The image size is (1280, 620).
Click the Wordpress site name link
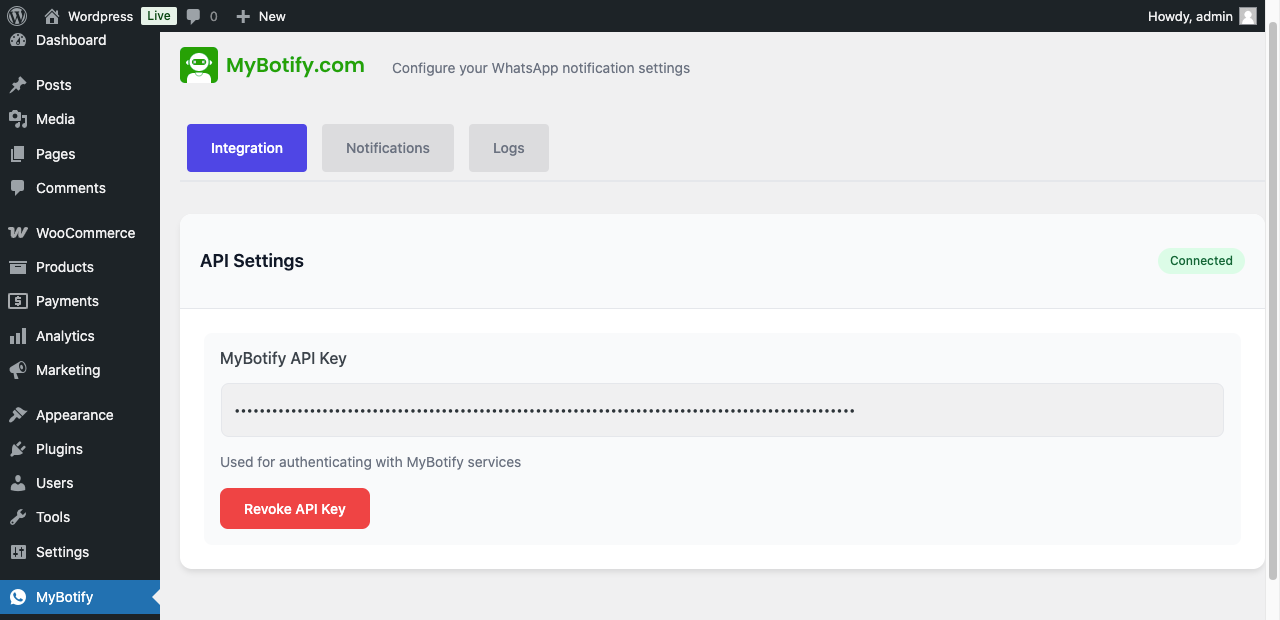pos(100,16)
